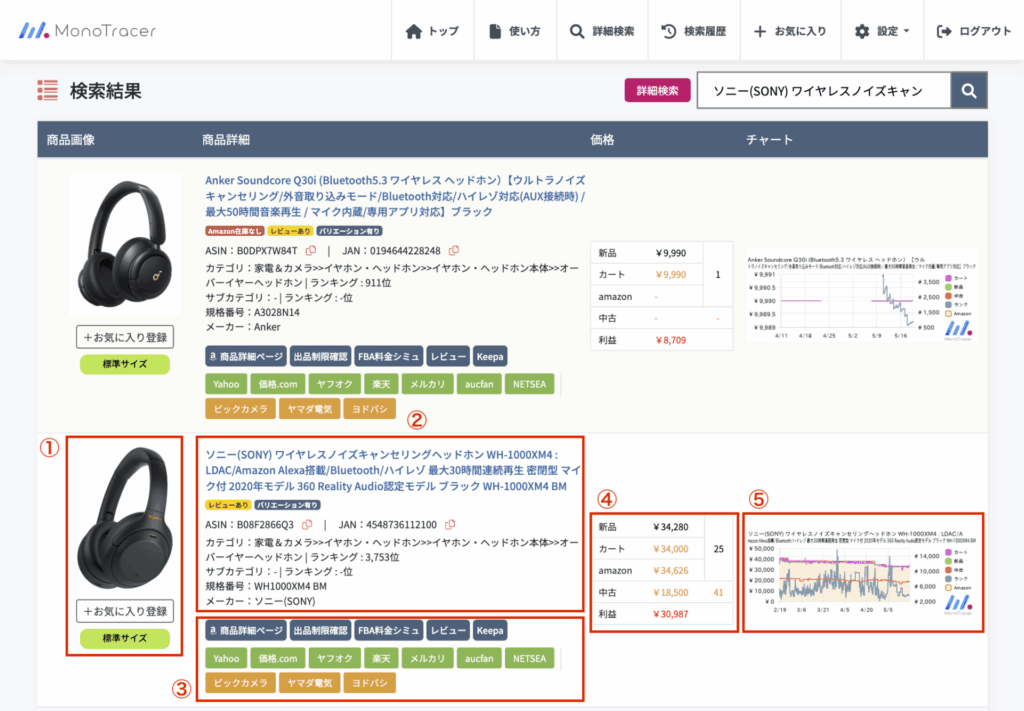Add Sony WH-1000XM4 to favorites

[125, 611]
